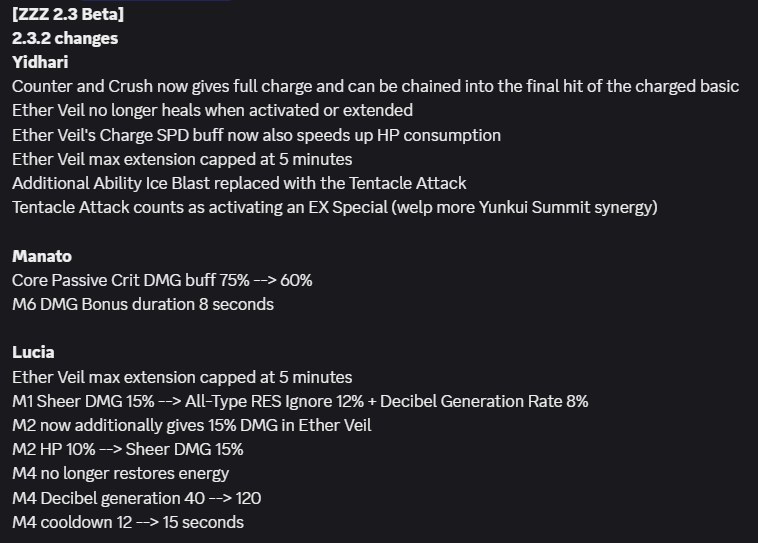Image resolution: width=758 pixels, height=543 pixels.
Task: Click the M4 Decibel generation line
Action: (x=137, y=498)
